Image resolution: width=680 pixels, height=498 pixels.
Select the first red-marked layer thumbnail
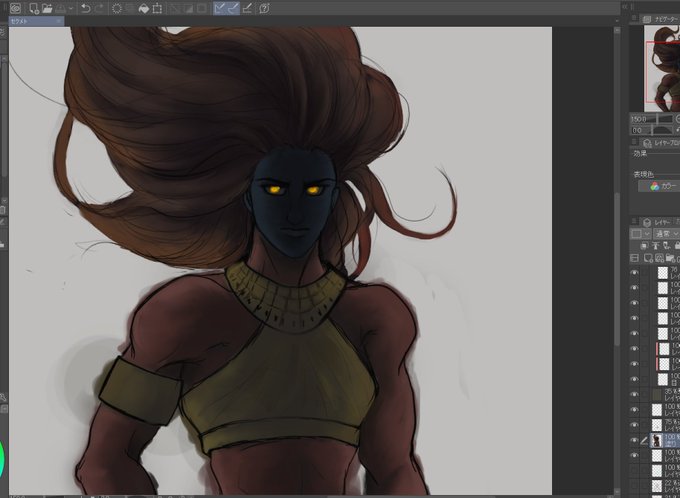(664, 349)
